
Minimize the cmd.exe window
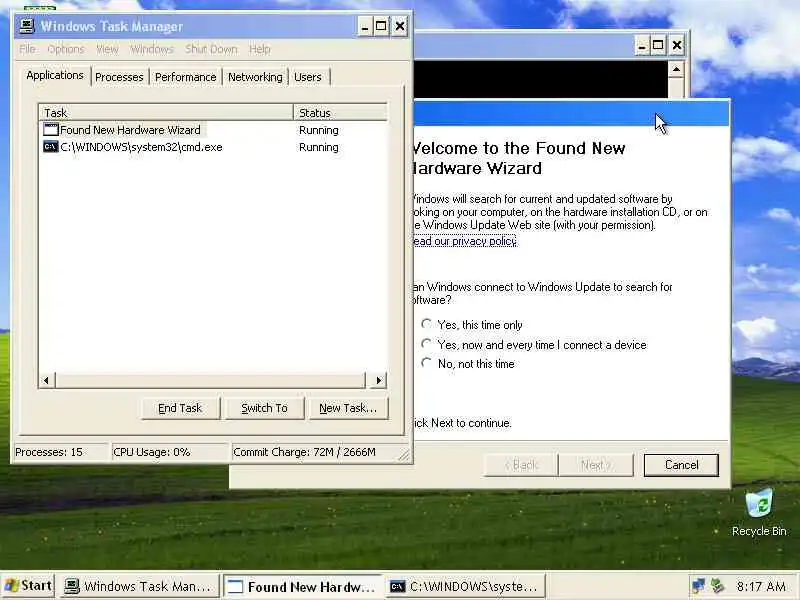(x=642, y=45)
